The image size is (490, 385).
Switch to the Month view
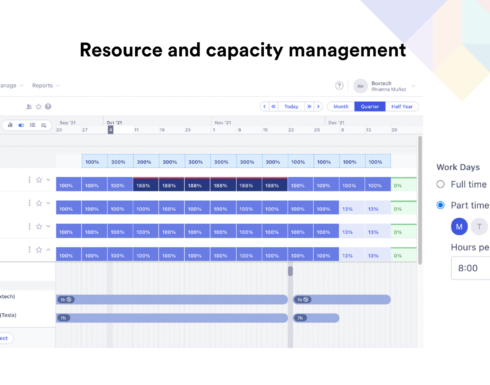click(341, 107)
